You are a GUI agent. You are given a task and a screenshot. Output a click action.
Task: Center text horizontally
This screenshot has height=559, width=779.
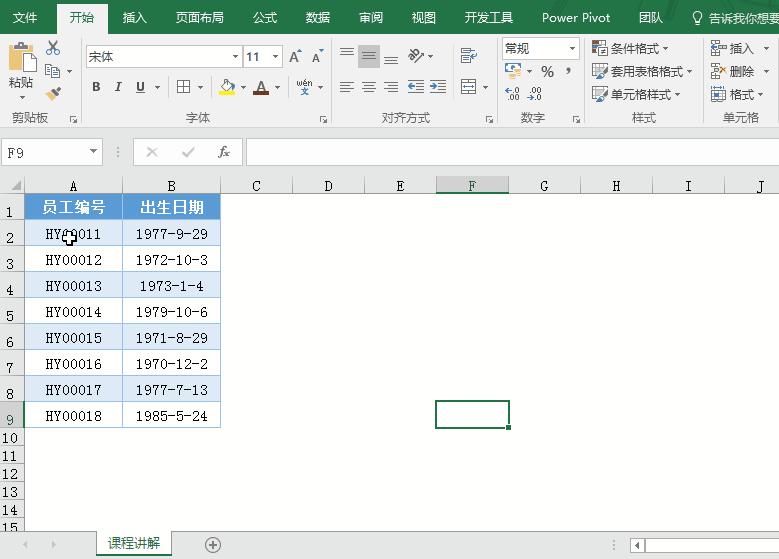(x=369, y=87)
